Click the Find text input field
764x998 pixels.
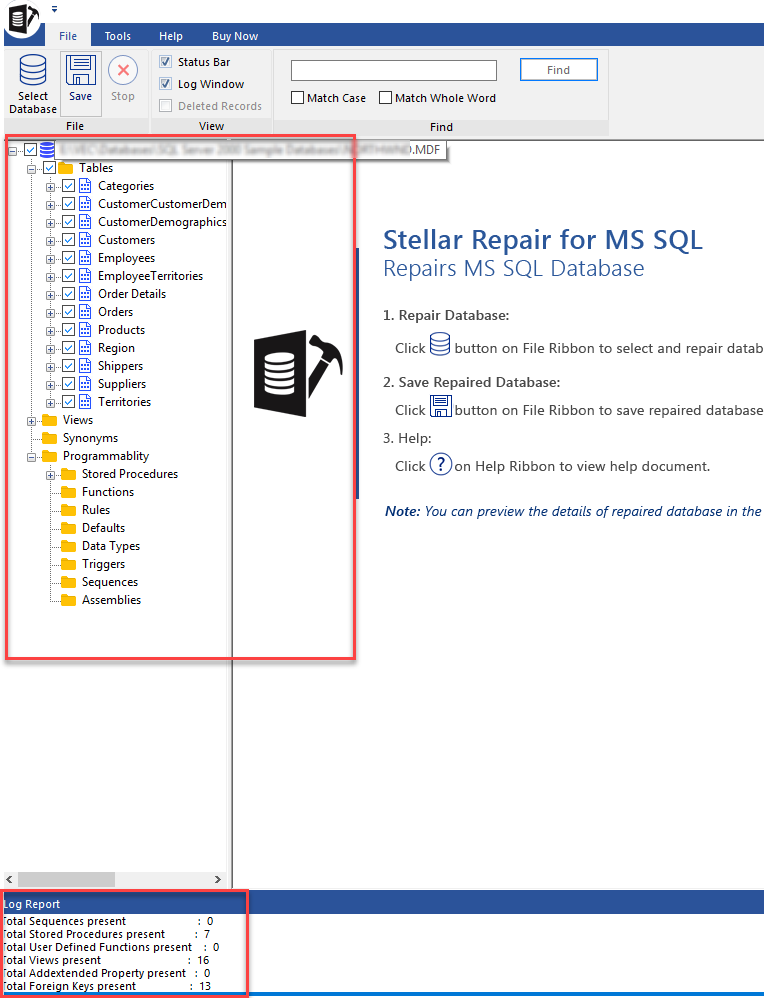coord(393,70)
